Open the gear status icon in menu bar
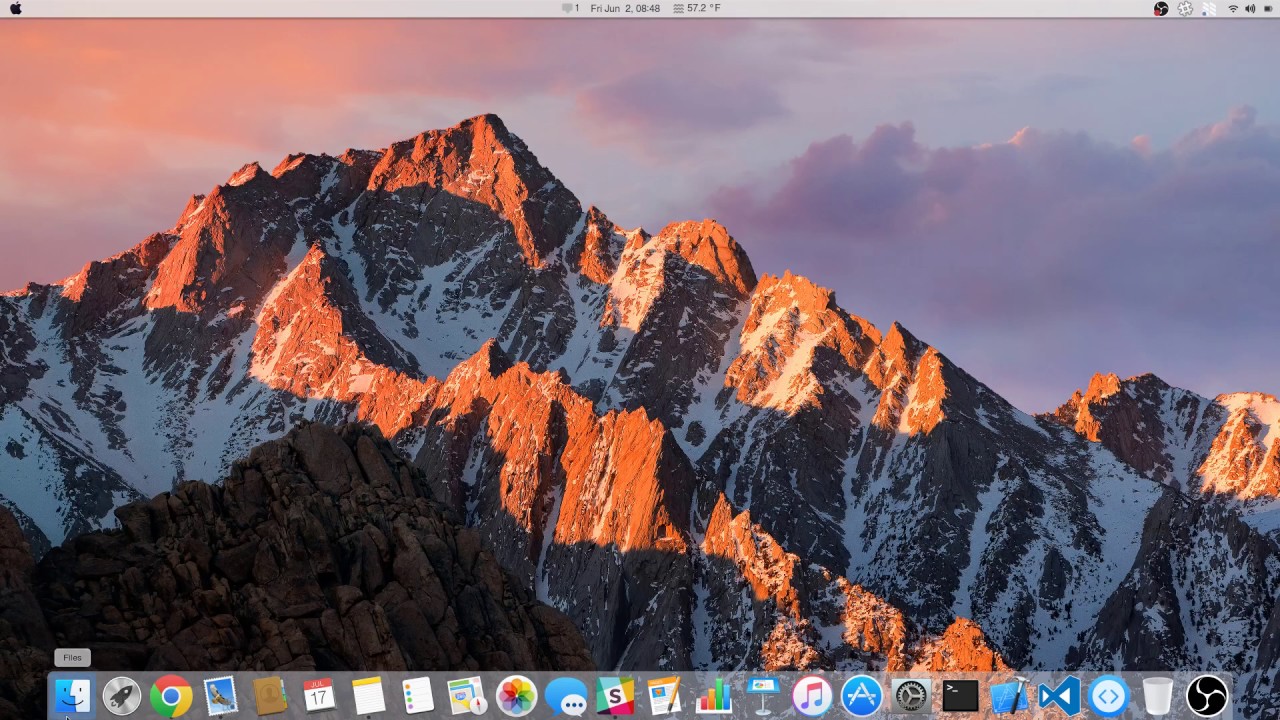The image size is (1280, 720). click(1185, 8)
